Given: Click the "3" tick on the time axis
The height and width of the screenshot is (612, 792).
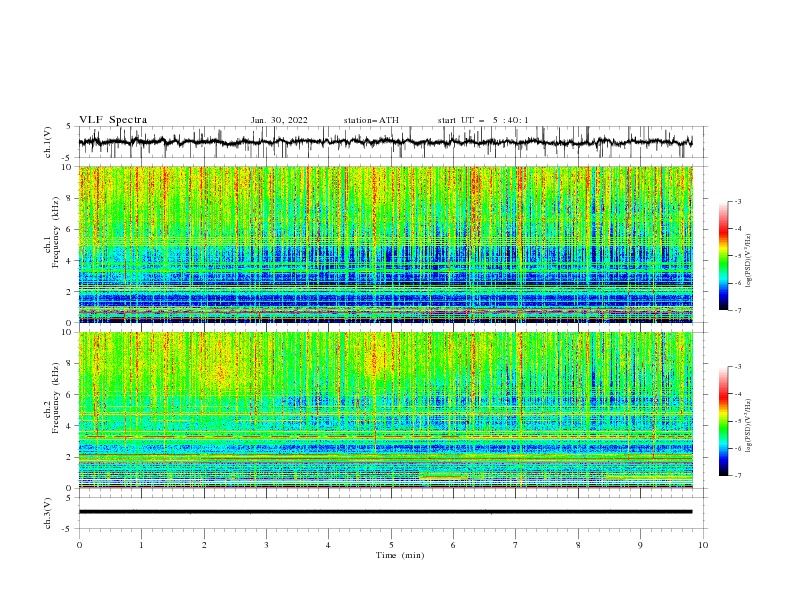Looking at the screenshot, I should pos(266,545).
